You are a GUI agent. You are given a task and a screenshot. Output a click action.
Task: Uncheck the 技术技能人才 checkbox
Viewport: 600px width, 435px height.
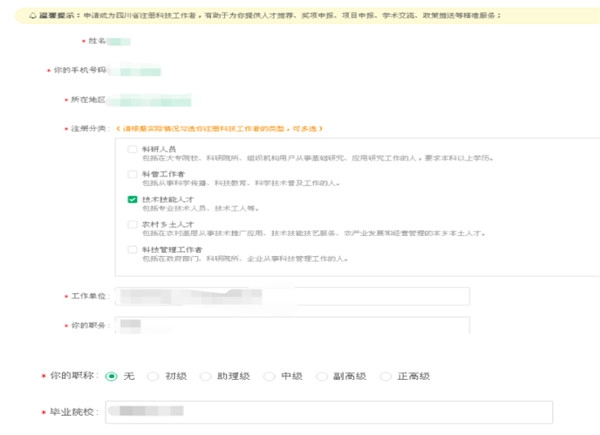(133, 199)
